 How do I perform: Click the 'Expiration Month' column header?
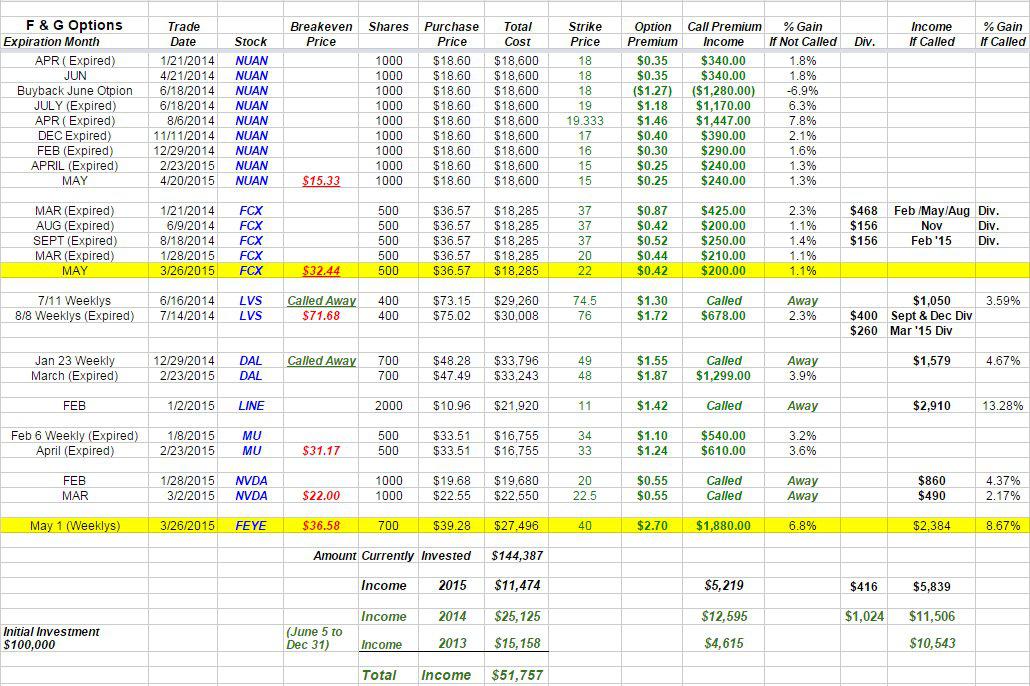(51, 41)
